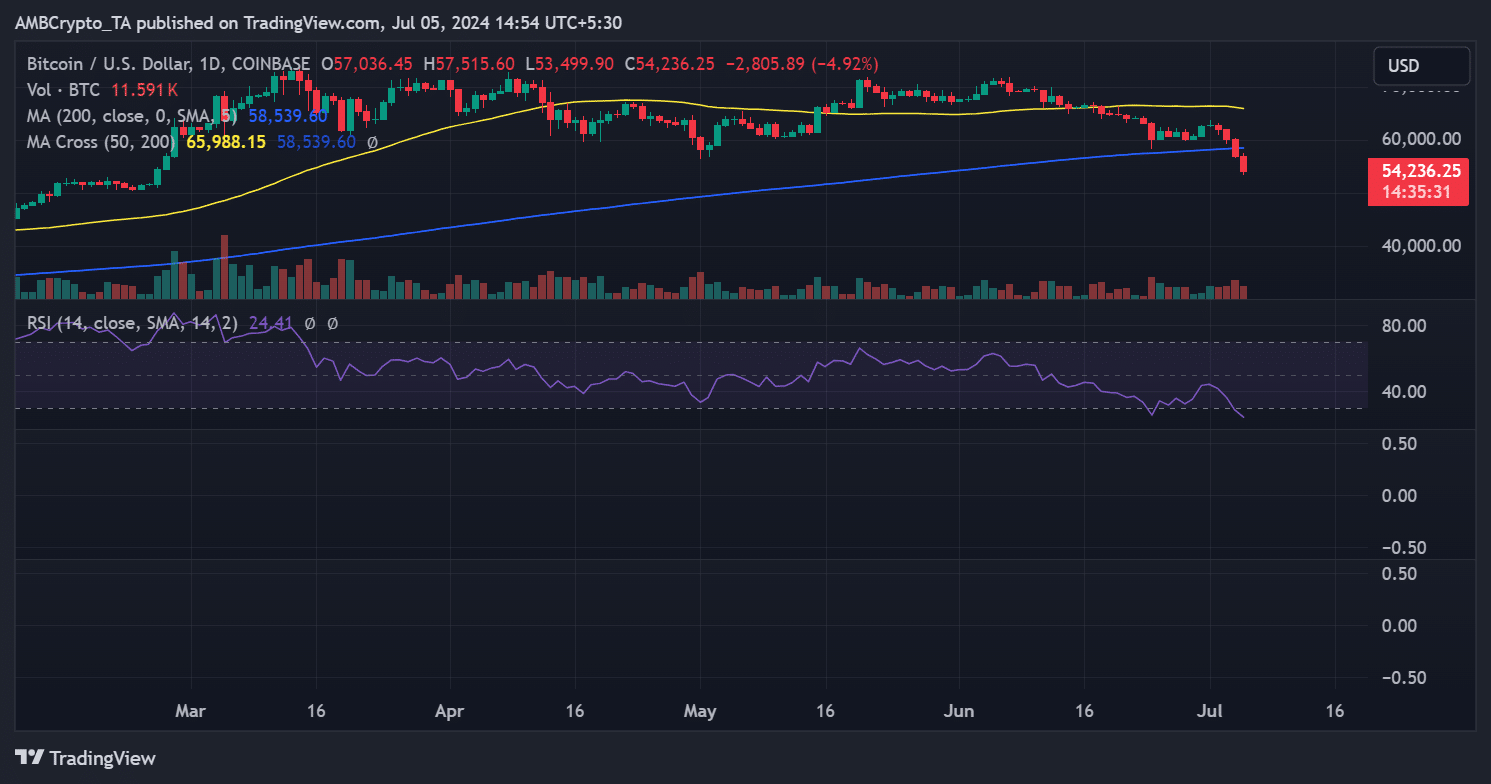
Task: Click the latest red candlestick at the chart's right end
Action: pos(1244,164)
